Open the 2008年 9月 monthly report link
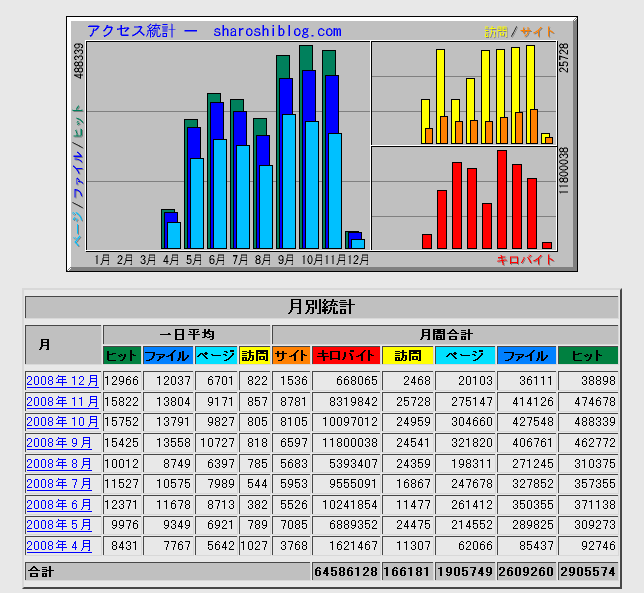644x593 pixels. point(59,443)
